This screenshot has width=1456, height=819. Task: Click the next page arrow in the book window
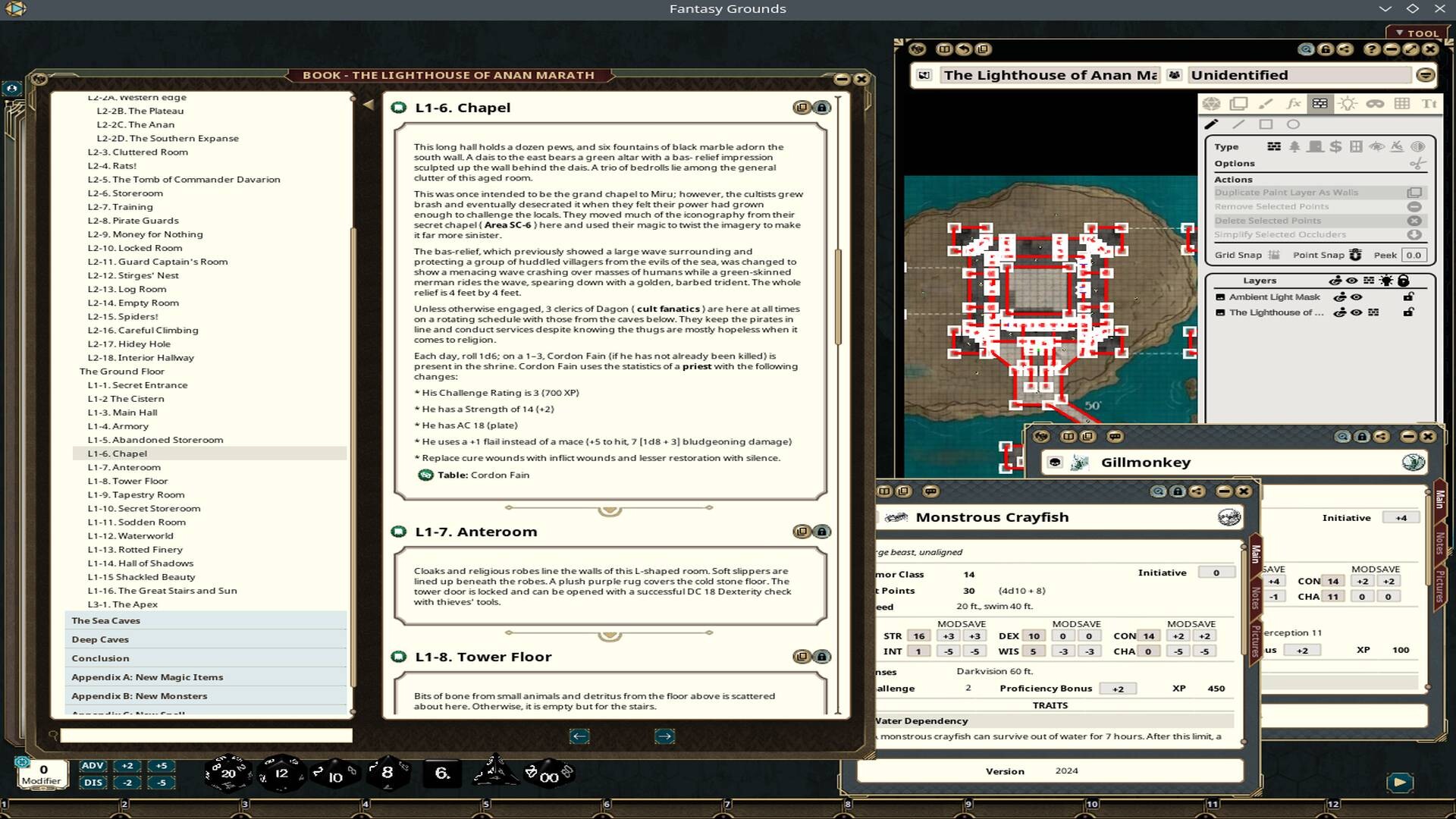coord(666,735)
